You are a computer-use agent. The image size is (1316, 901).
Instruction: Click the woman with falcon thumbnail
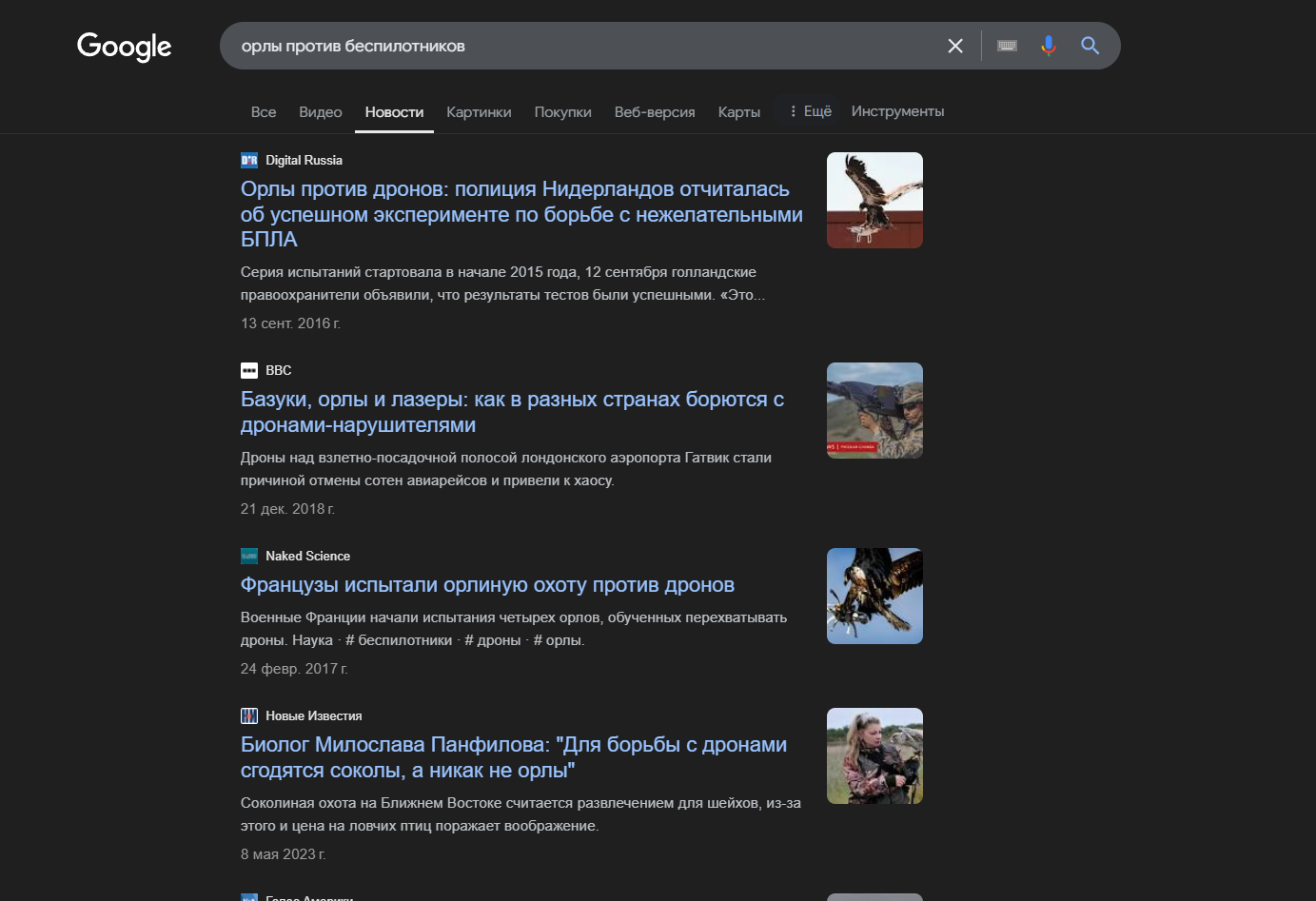pyautogui.click(x=874, y=755)
